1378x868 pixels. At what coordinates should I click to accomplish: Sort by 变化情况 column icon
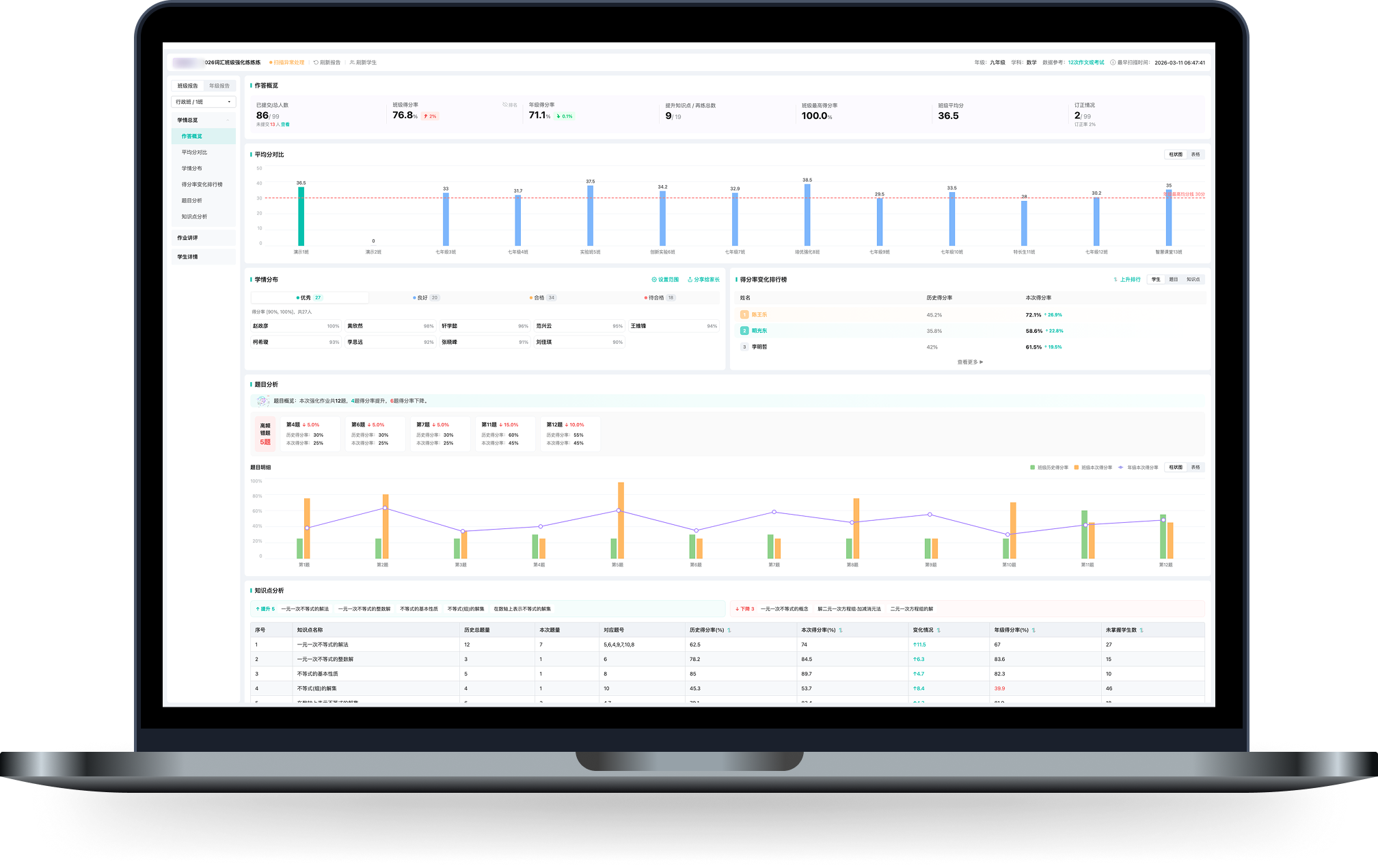(x=938, y=630)
